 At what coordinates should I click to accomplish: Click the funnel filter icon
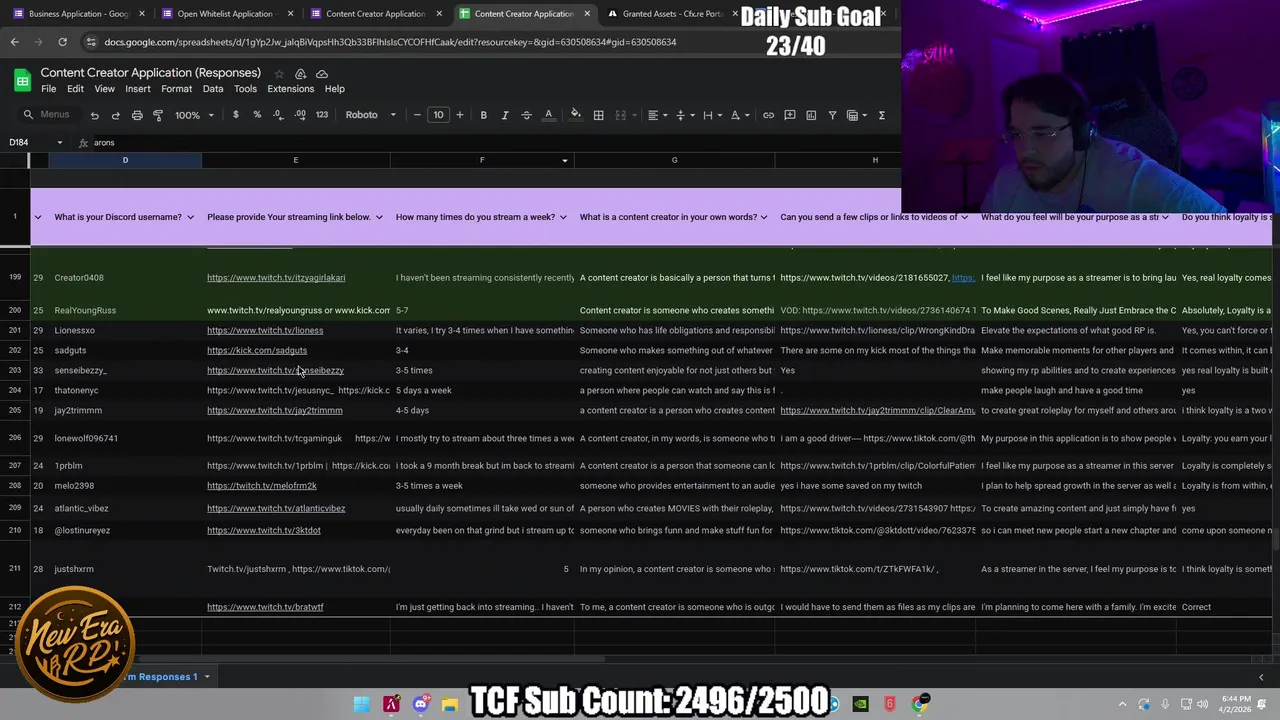point(832,115)
